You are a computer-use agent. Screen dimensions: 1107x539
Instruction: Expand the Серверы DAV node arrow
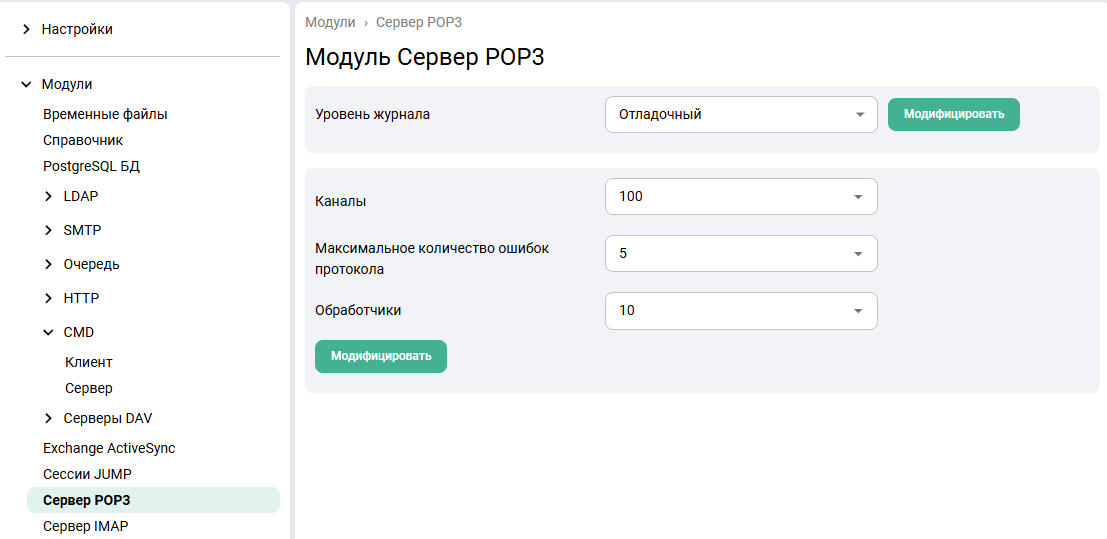point(48,419)
